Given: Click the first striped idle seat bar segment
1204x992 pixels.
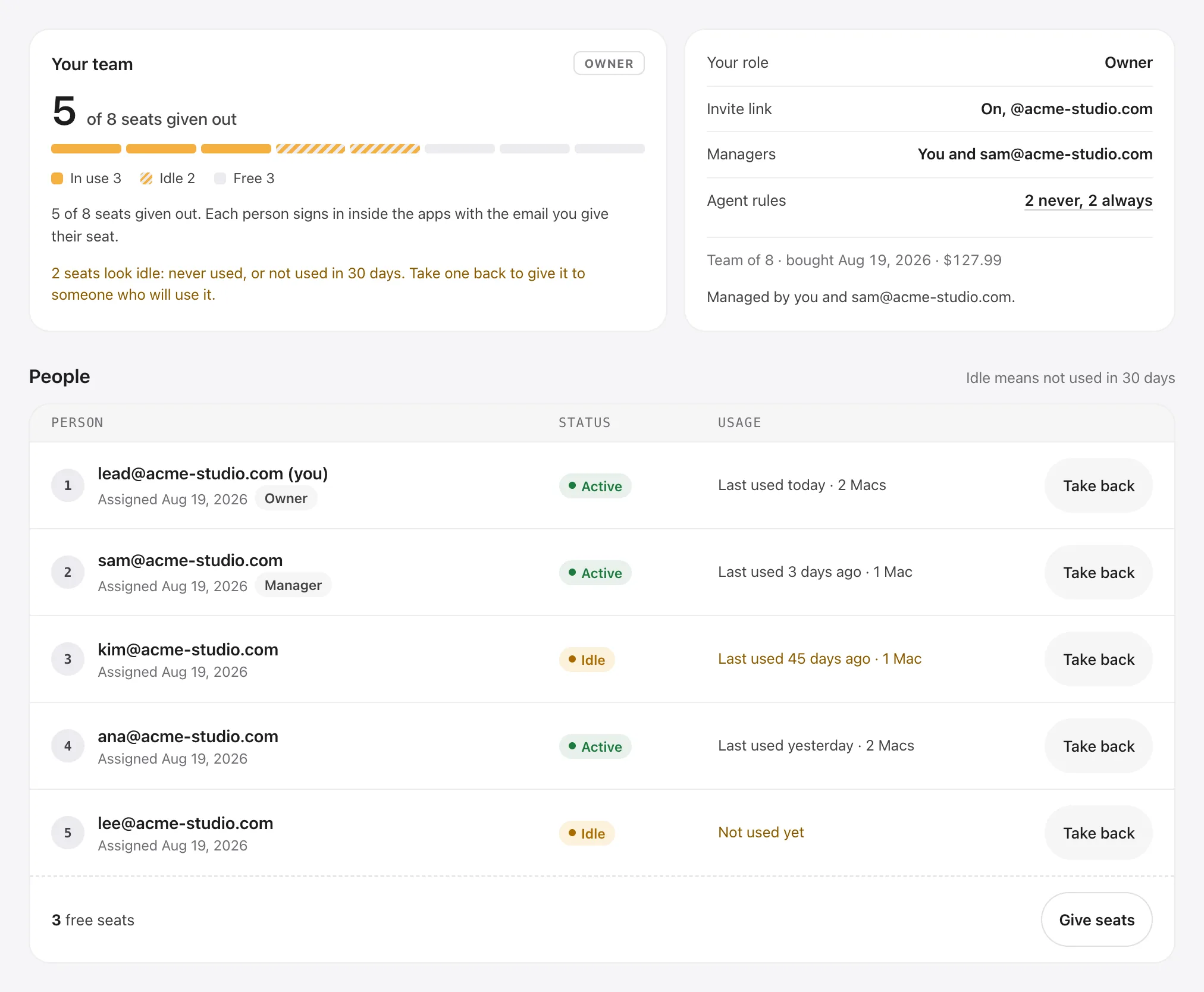Looking at the screenshot, I should point(311,149).
